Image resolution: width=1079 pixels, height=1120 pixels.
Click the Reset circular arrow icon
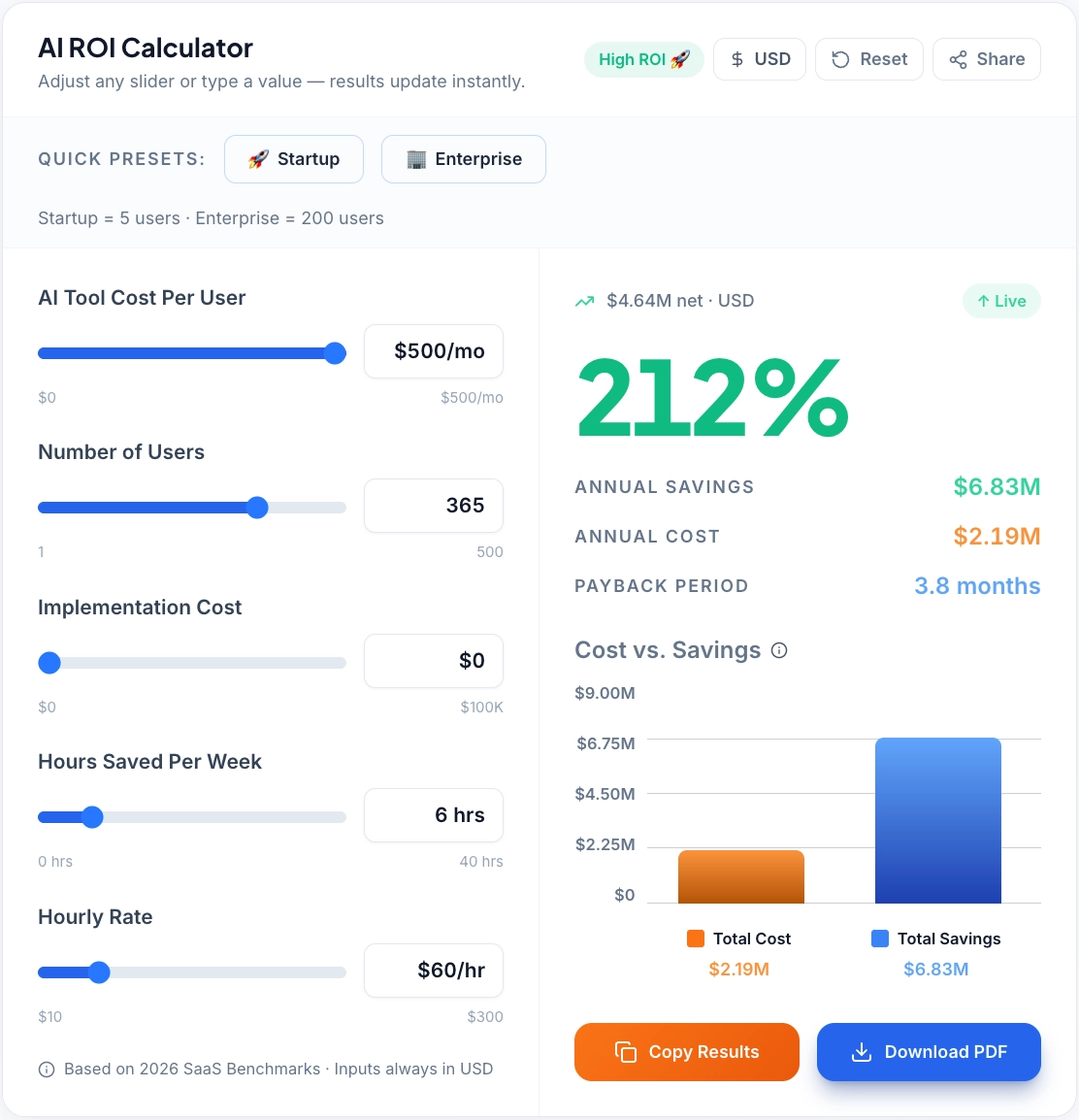pyautogui.click(x=843, y=58)
